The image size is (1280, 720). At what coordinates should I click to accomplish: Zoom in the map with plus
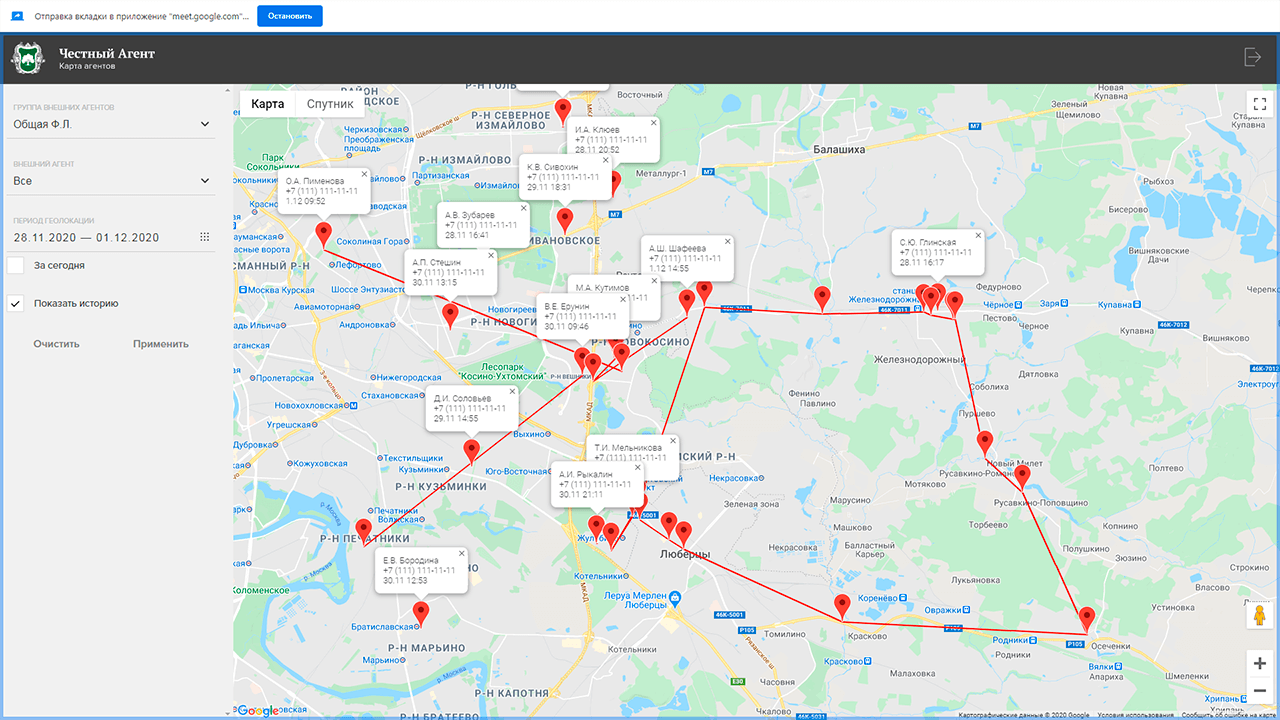click(1259, 664)
